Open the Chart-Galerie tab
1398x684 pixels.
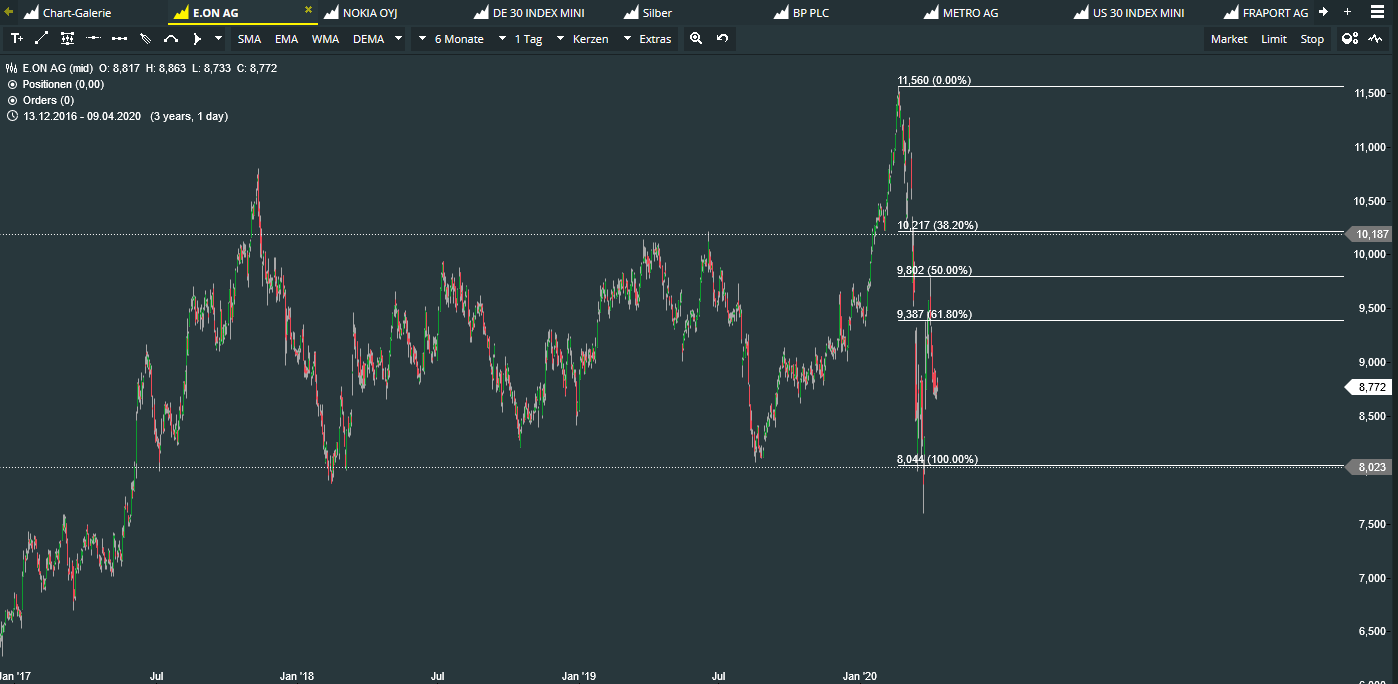coord(76,13)
